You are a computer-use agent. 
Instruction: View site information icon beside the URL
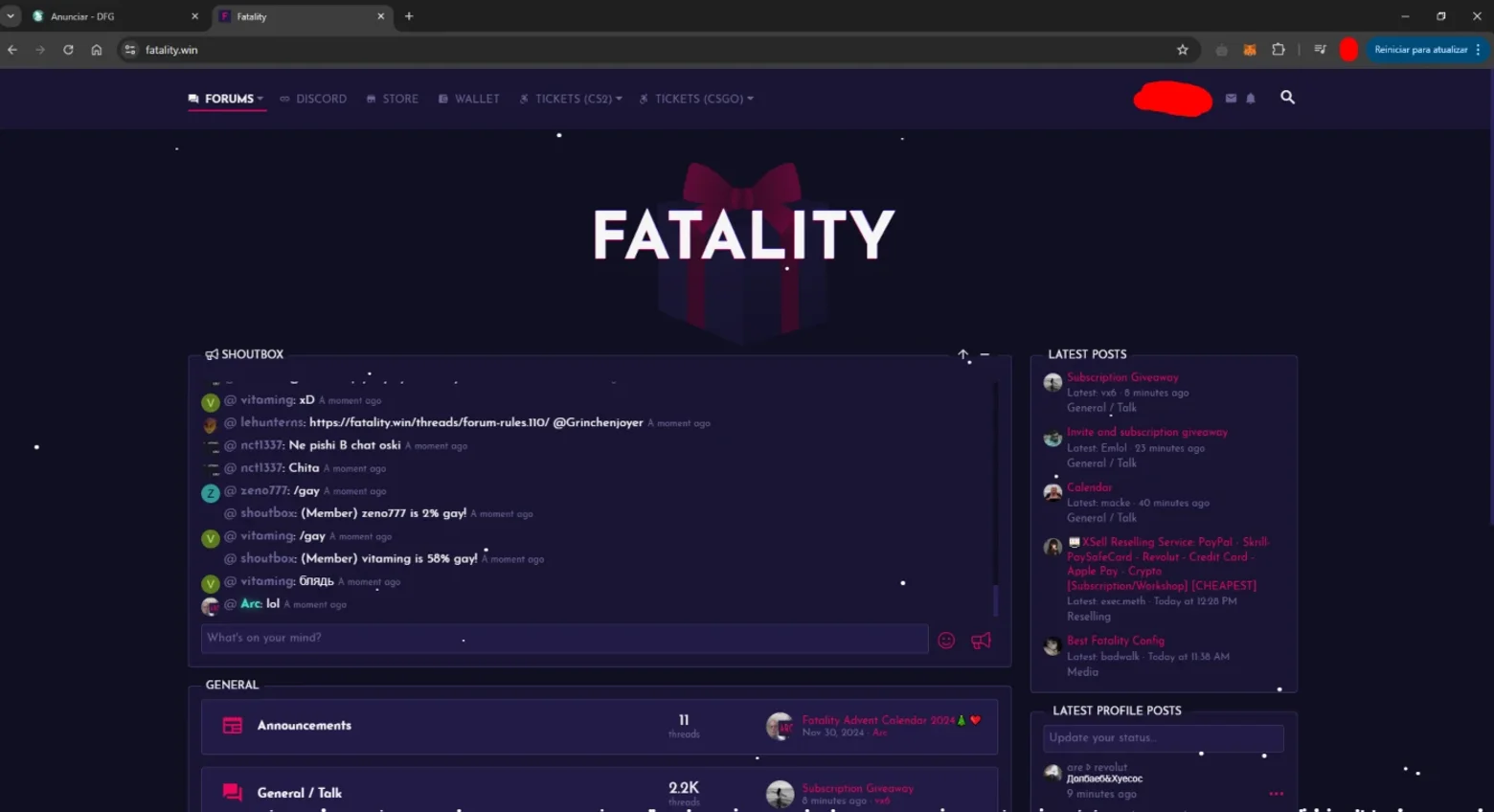tap(130, 50)
